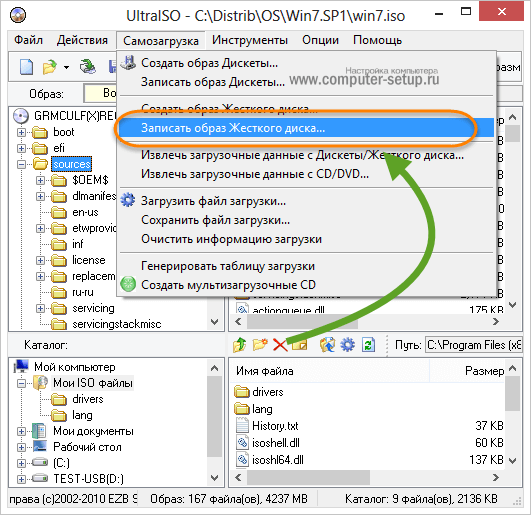The width and height of the screenshot is (531, 515).
Task: Click the blue gear settings icon in catalog toolbar
Action: (347, 345)
